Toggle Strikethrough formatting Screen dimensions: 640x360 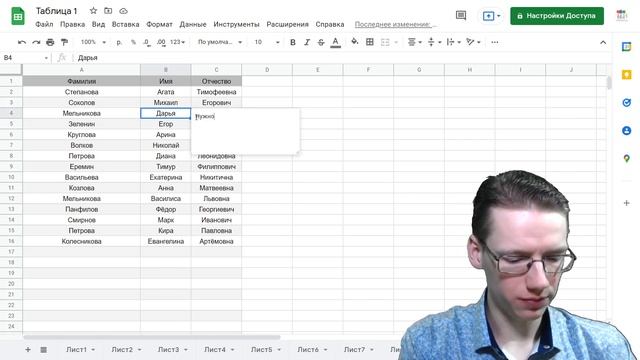coord(321,42)
